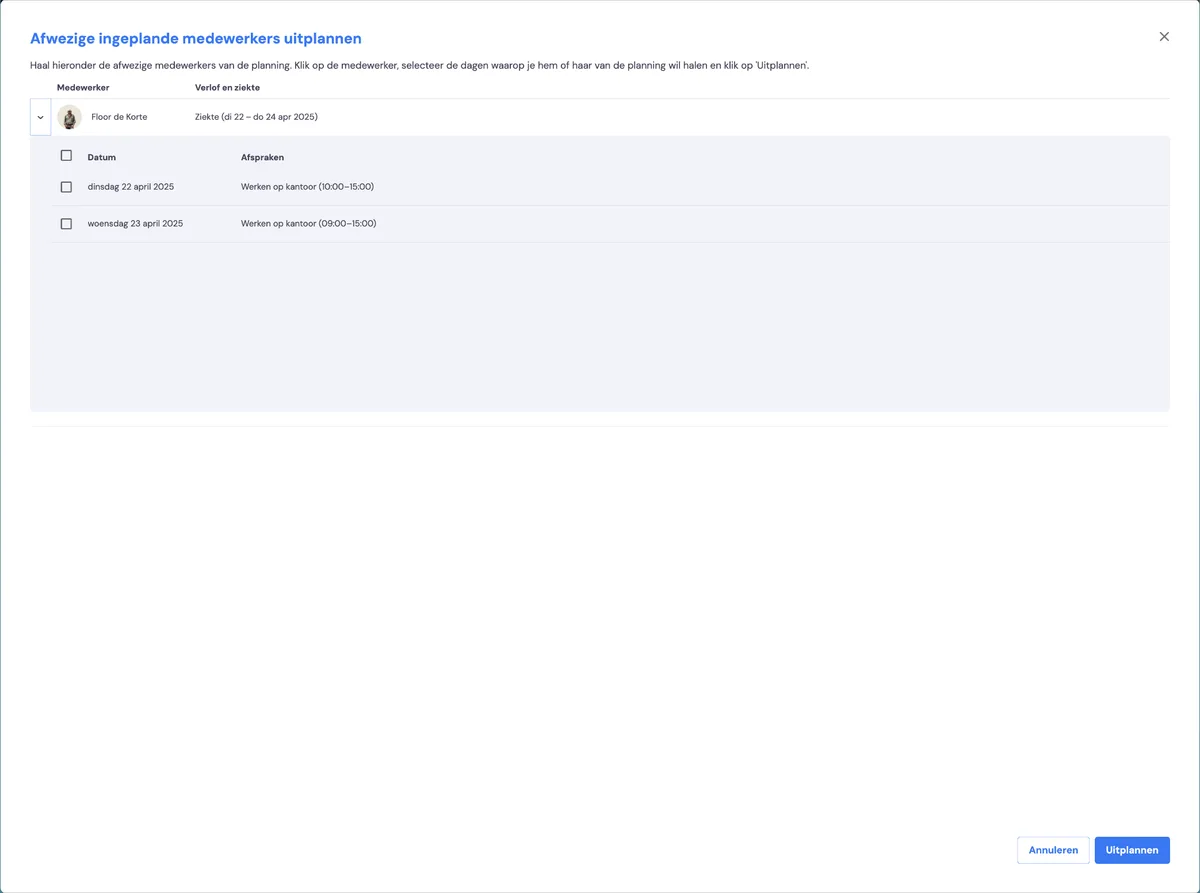This screenshot has width=1200, height=893.
Task: Click the Afspraken column header
Action: pyautogui.click(x=262, y=157)
